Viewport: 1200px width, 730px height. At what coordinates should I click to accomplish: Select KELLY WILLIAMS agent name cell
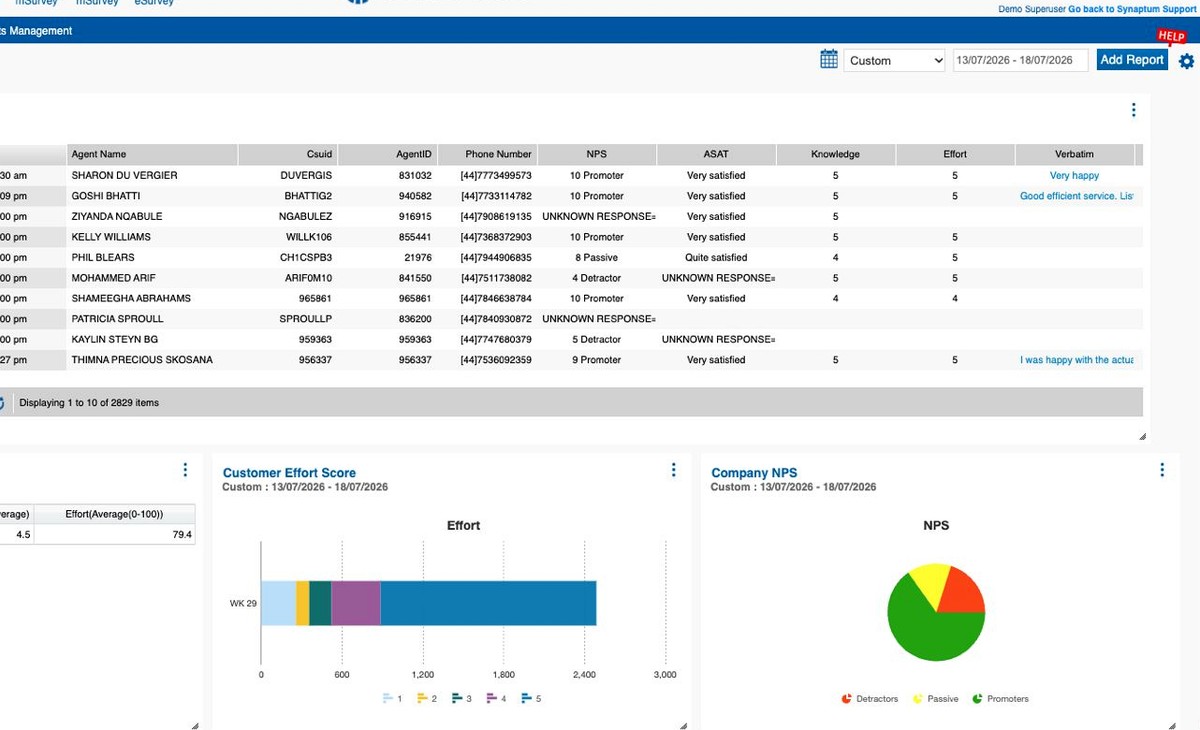point(111,237)
